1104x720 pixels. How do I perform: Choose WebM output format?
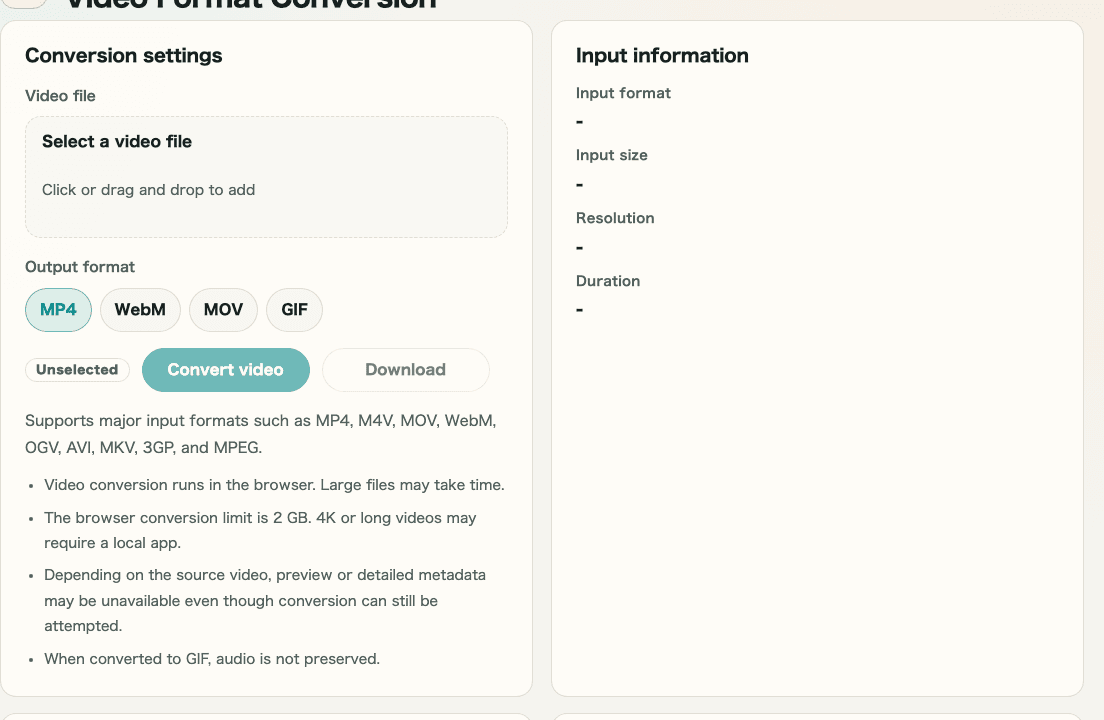point(140,310)
